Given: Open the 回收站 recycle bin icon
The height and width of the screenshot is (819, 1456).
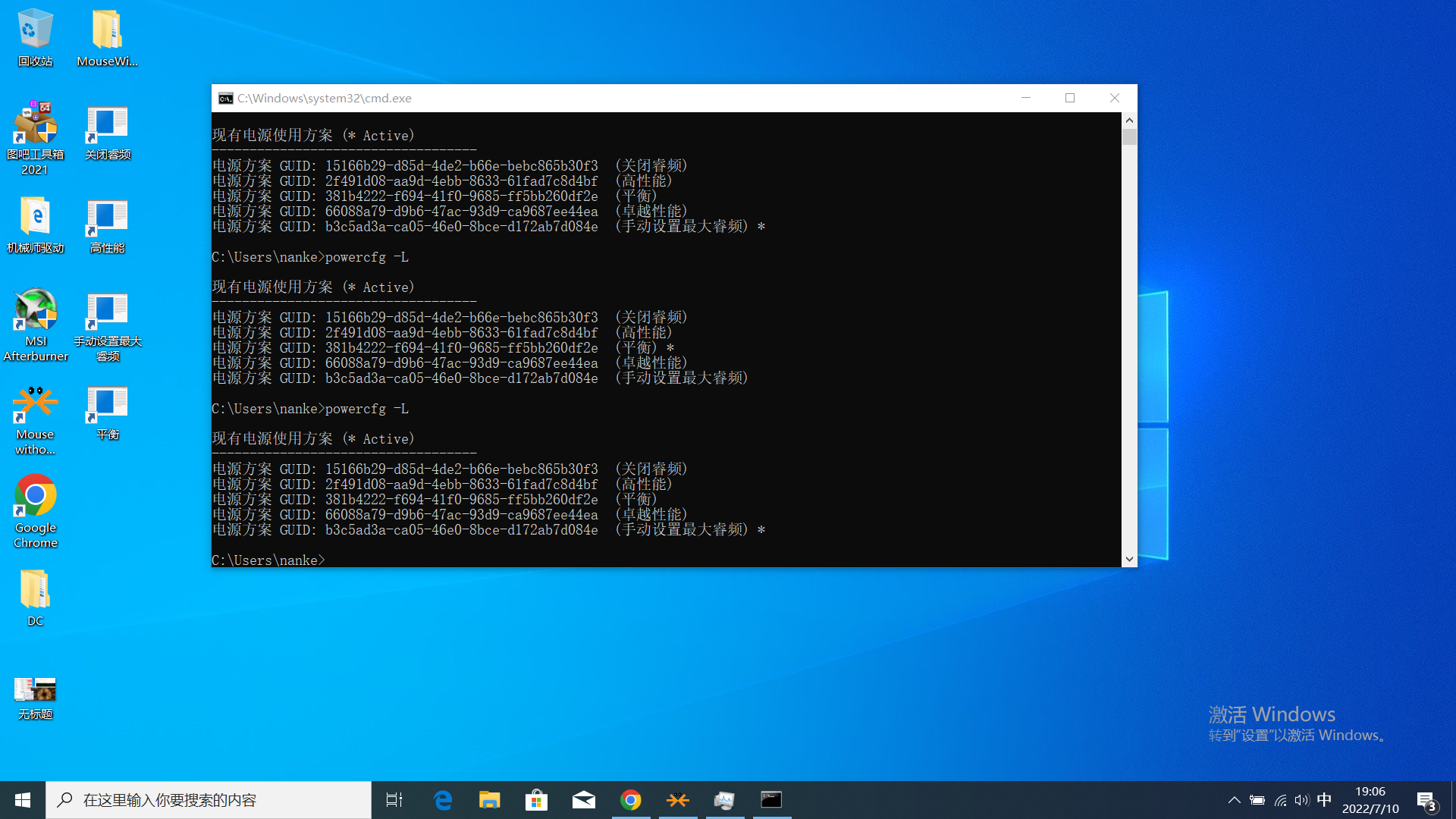Looking at the screenshot, I should point(35,30).
